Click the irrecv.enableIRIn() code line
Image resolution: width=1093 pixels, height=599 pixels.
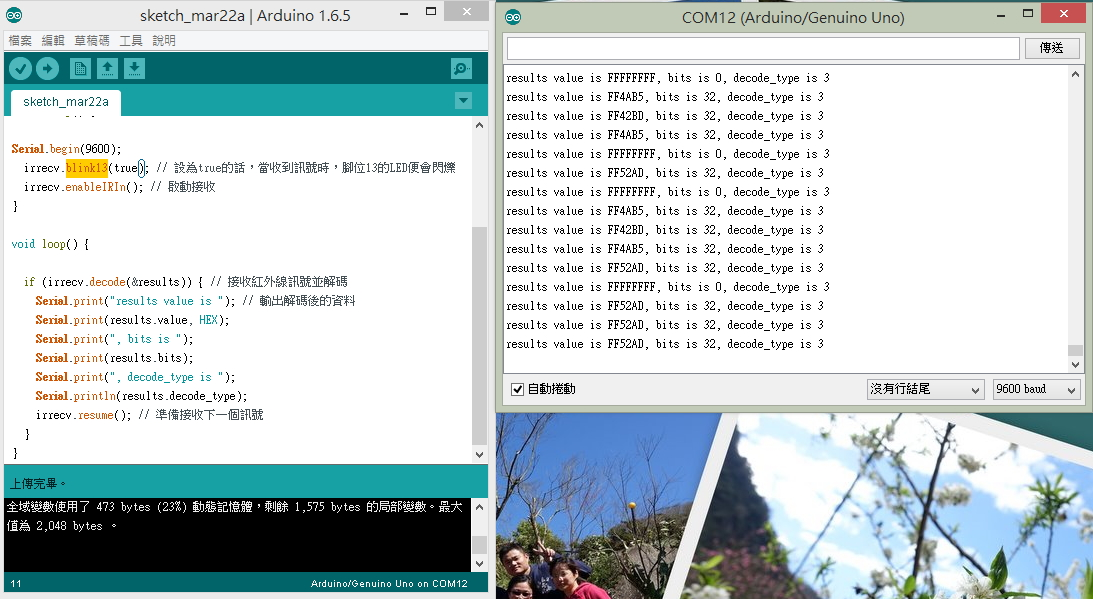coord(119,187)
